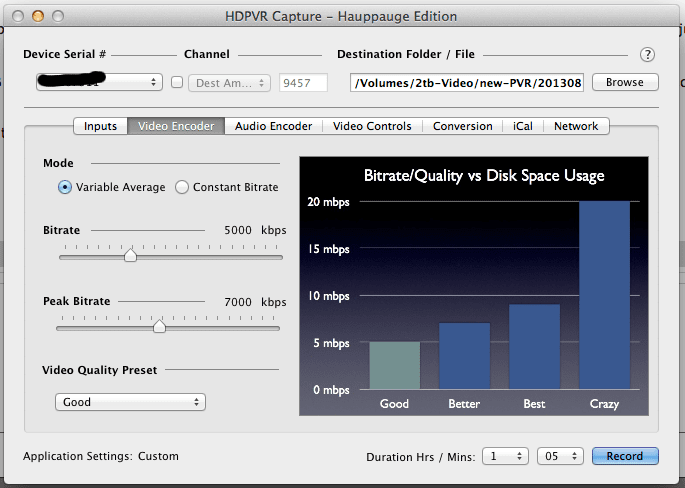Enable the Channel checkbox

click(x=177, y=82)
